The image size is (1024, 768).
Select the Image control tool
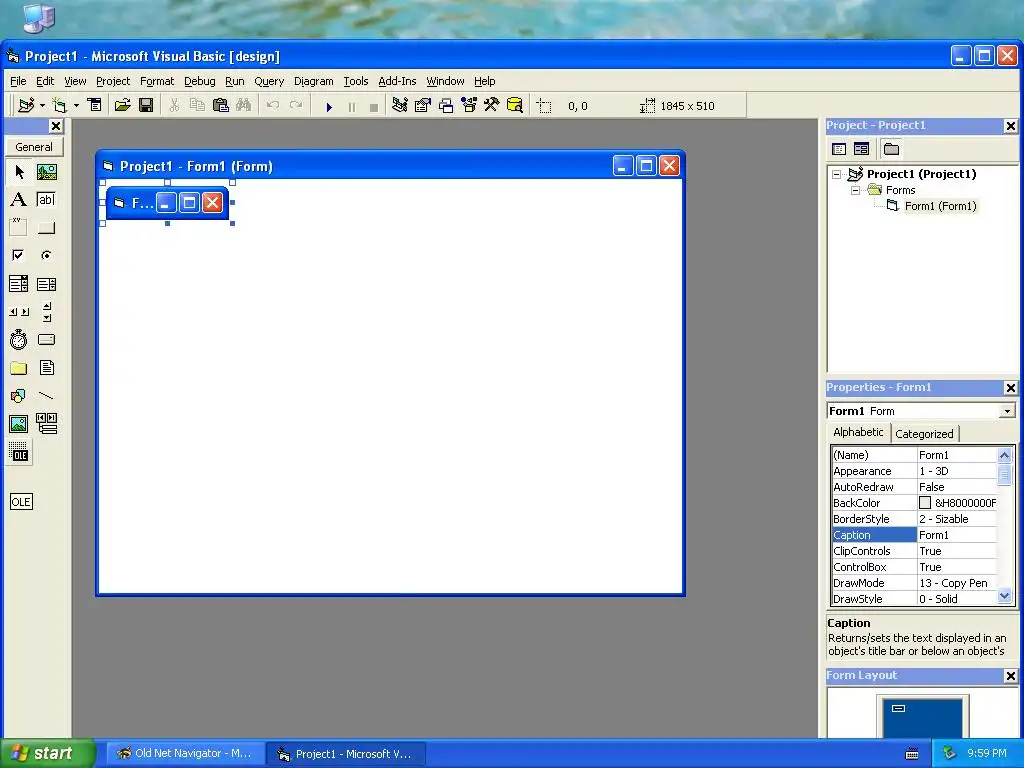click(19, 424)
